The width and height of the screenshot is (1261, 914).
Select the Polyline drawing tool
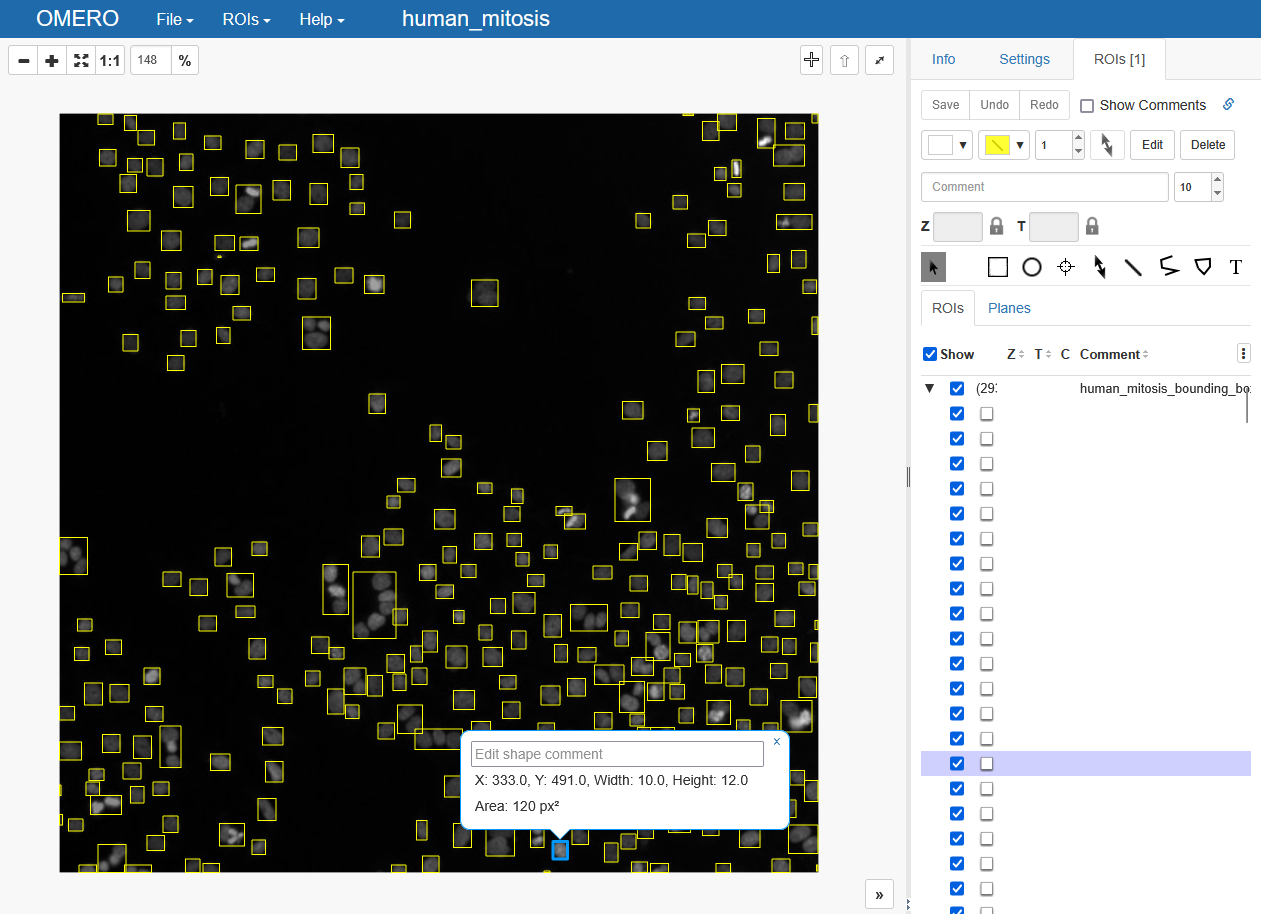(1169, 267)
